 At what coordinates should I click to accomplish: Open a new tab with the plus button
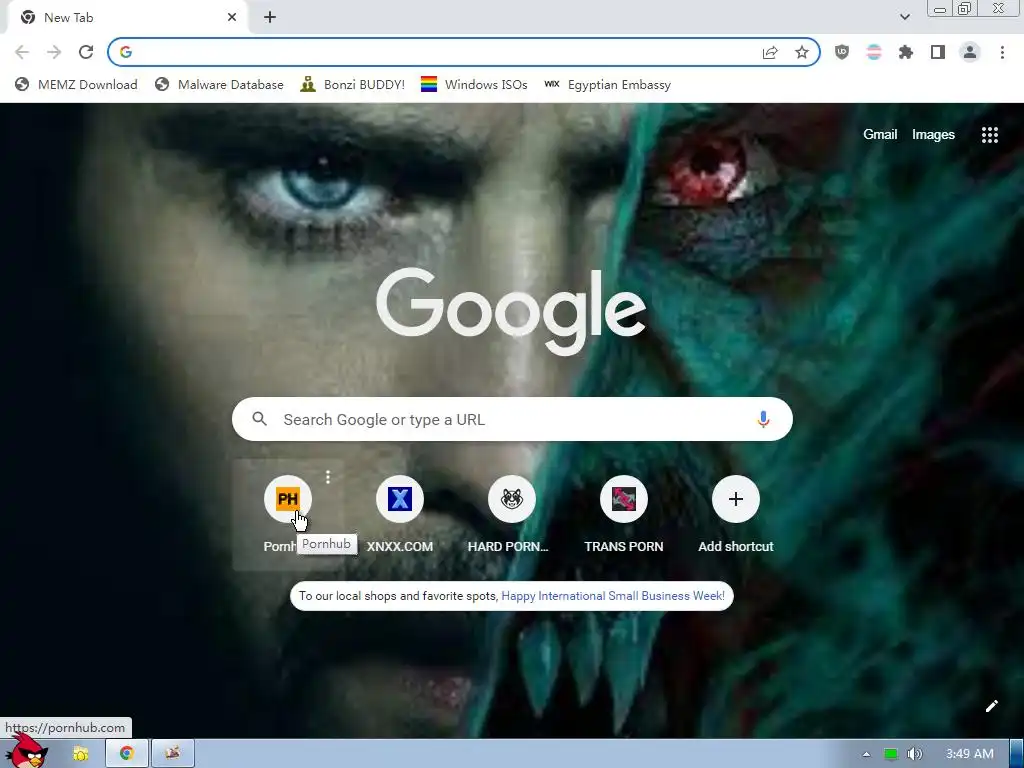pyautogui.click(x=270, y=18)
